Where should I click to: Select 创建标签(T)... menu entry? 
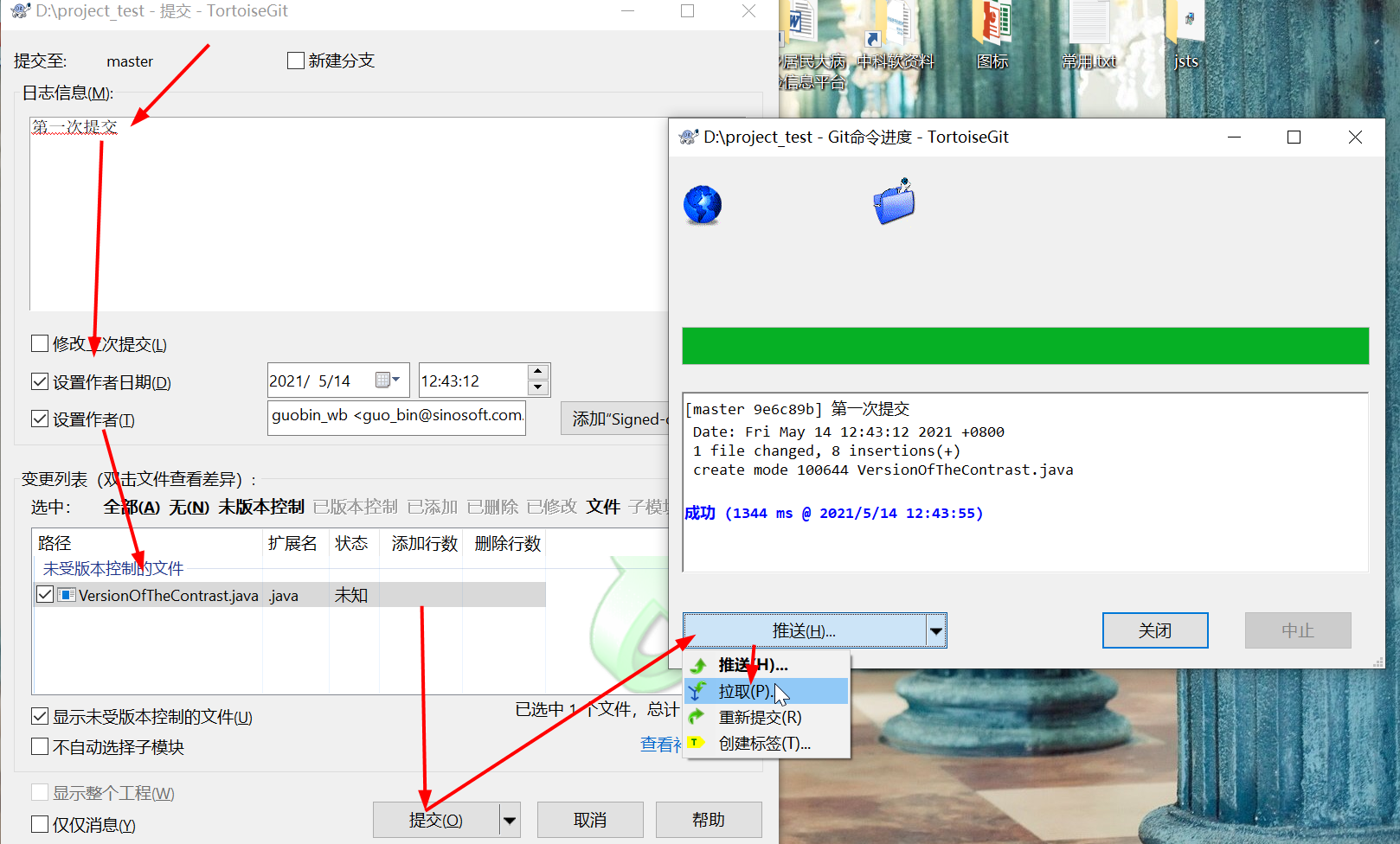tap(767, 743)
